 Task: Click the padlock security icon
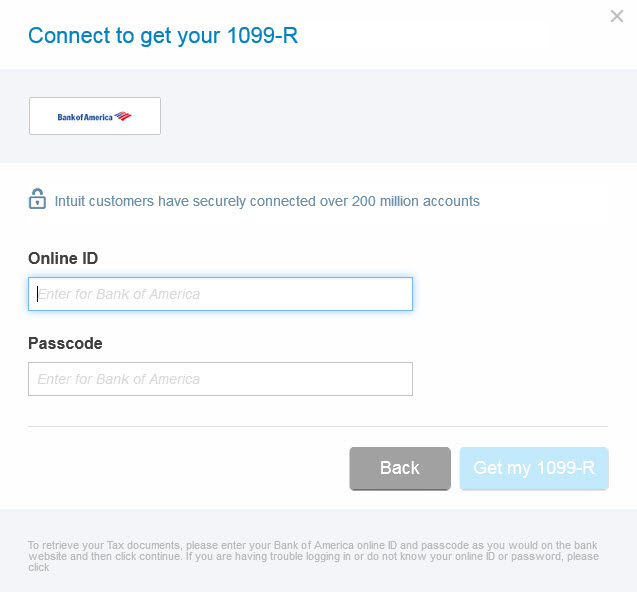[x=37, y=198]
